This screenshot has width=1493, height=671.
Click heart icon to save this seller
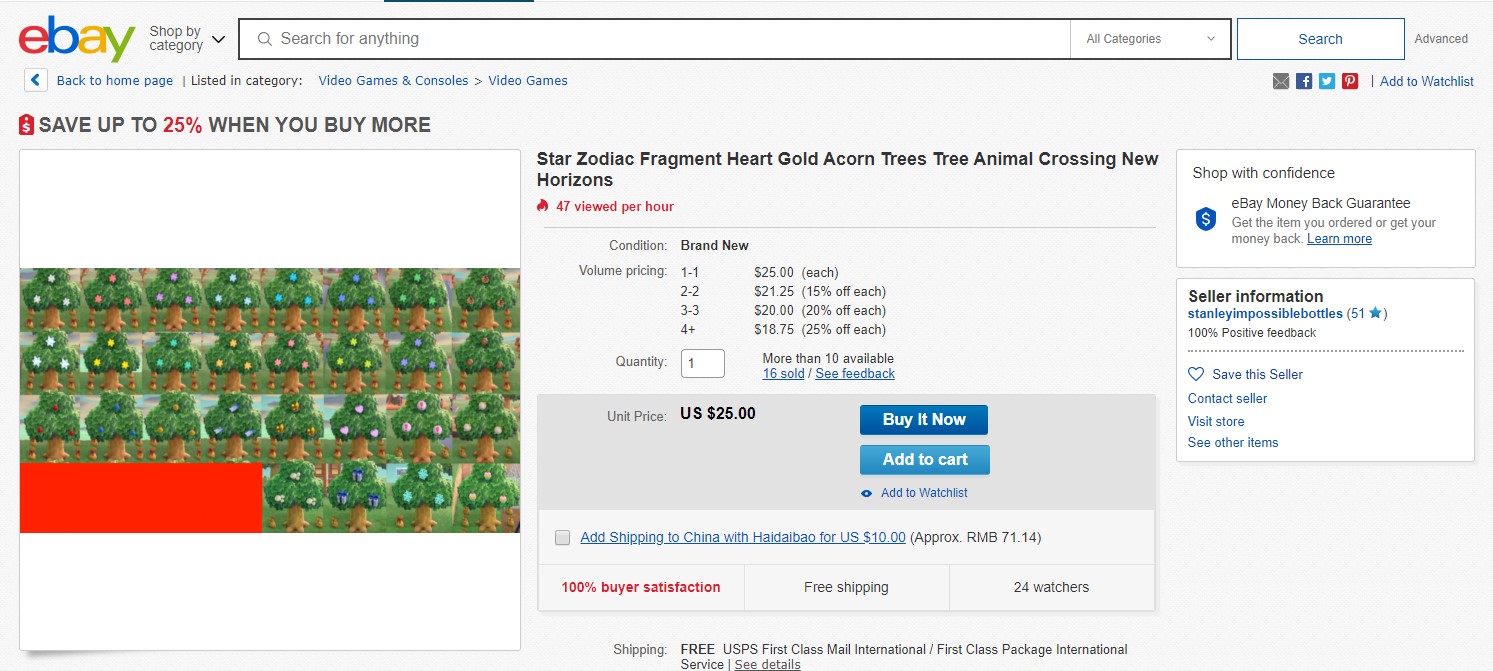pyautogui.click(x=1196, y=374)
